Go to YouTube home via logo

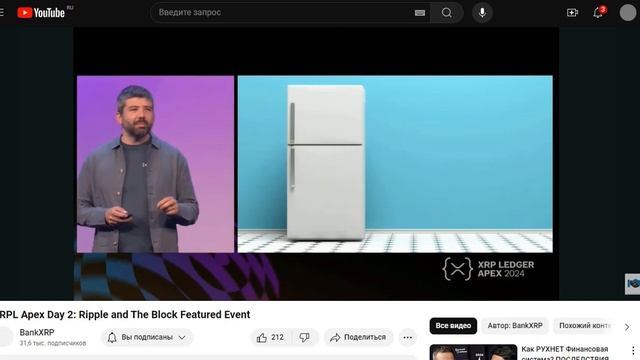point(41,13)
